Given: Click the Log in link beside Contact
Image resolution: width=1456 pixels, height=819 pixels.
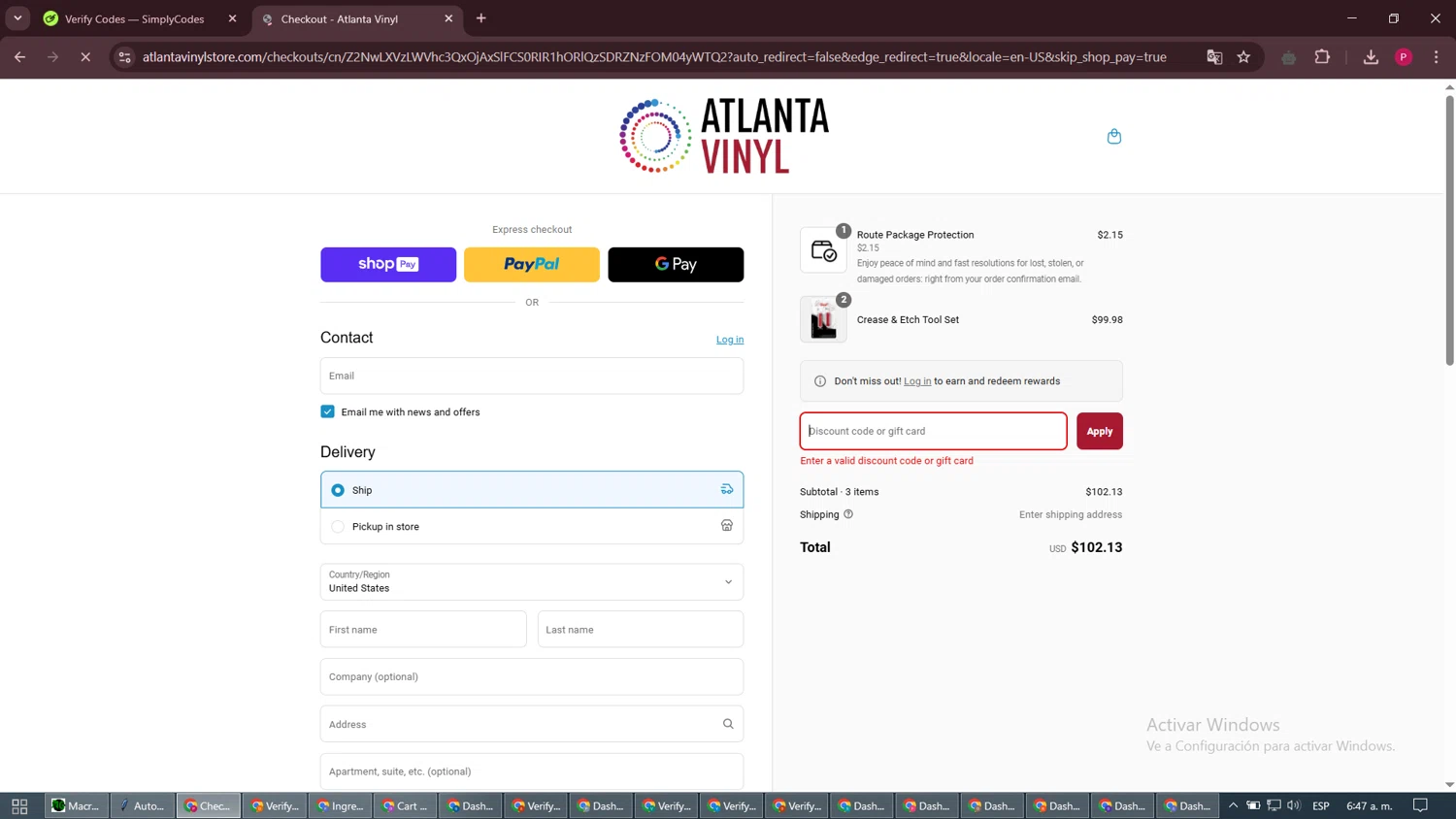Looking at the screenshot, I should [x=730, y=340].
